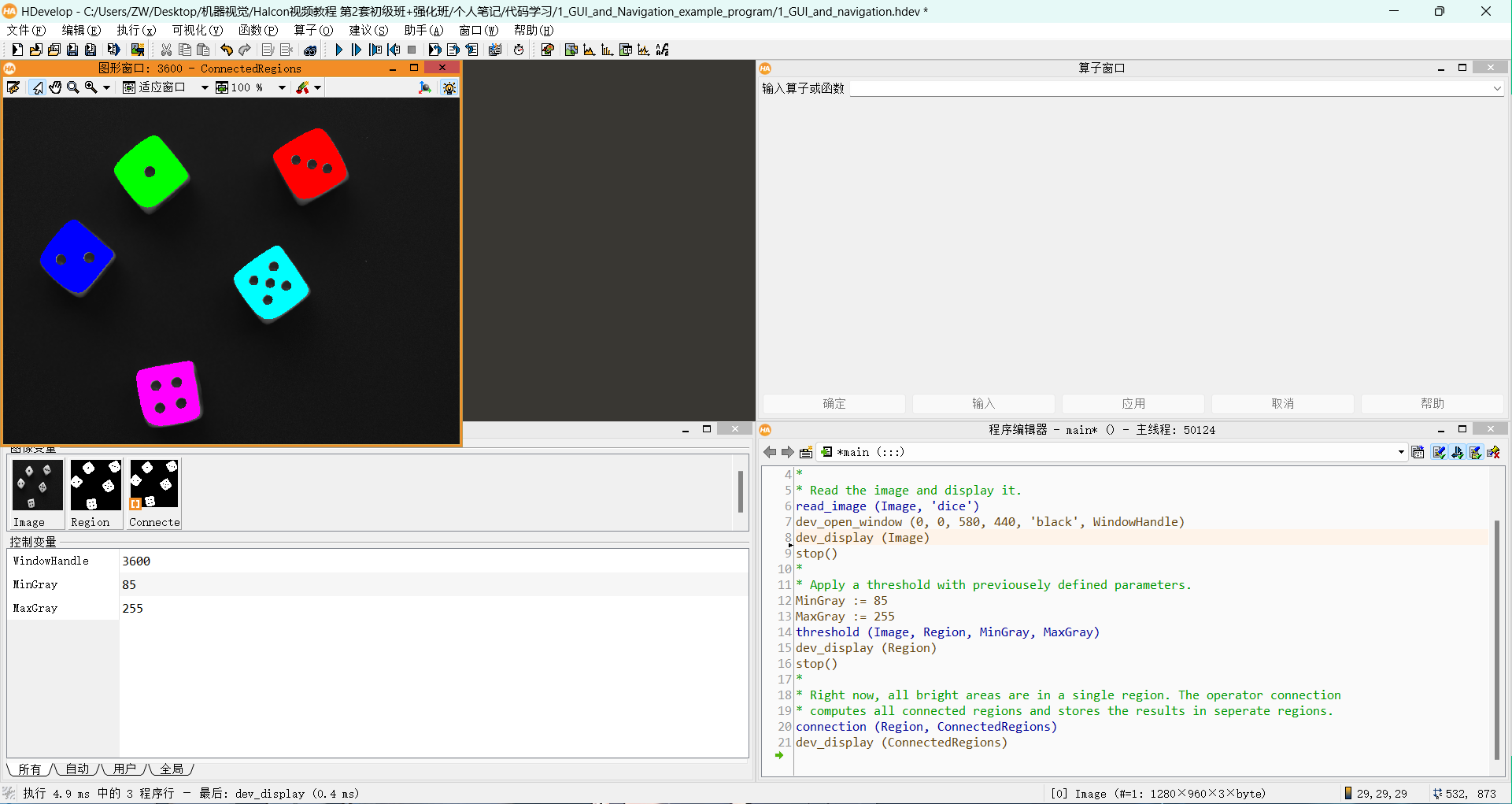Toggle the pointer select mode in graphics window
Viewport: 1512px width, 804px height.
pyautogui.click(x=37, y=87)
